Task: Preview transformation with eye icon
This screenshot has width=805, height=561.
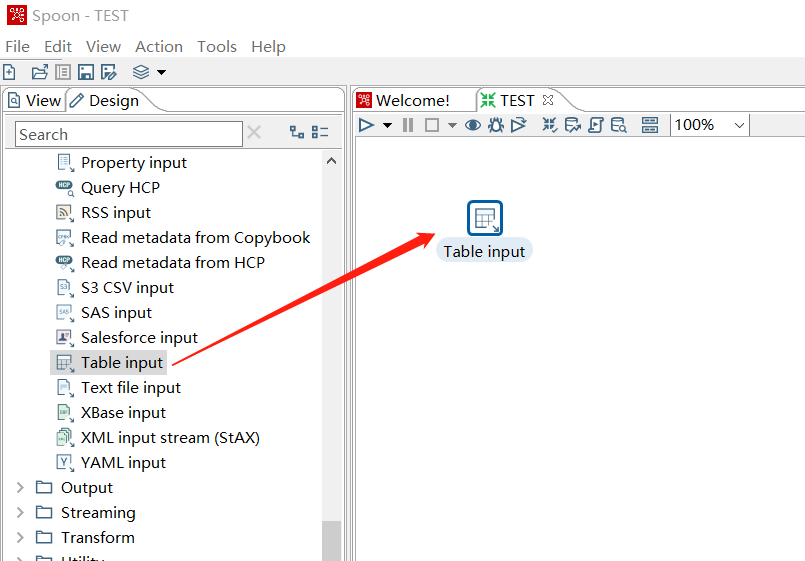Action: (x=473, y=125)
